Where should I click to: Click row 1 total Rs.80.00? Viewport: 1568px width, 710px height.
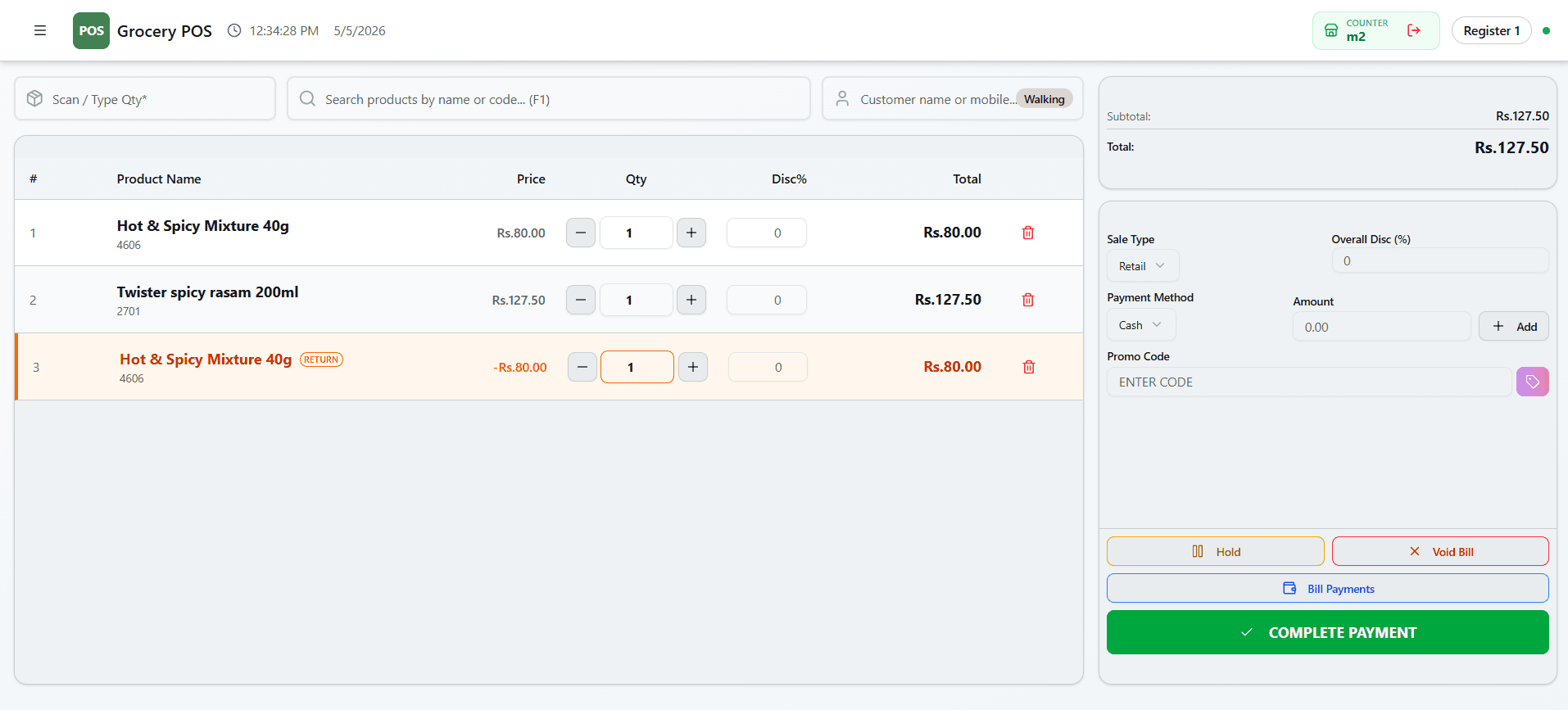(952, 233)
